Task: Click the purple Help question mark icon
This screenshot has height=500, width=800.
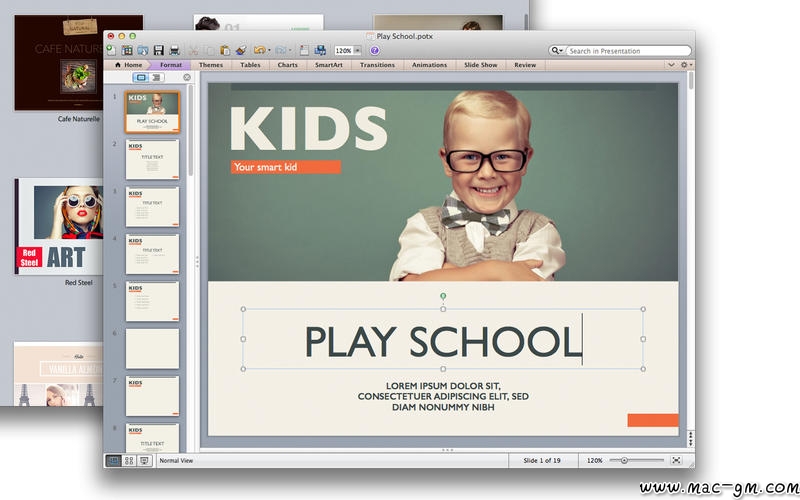Action: pyautogui.click(x=374, y=51)
